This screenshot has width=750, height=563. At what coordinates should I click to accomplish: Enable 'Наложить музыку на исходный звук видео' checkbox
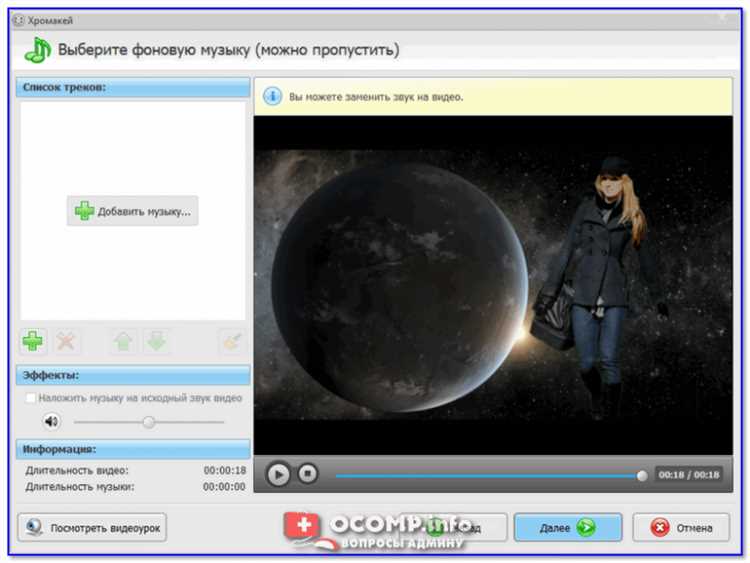(29, 398)
